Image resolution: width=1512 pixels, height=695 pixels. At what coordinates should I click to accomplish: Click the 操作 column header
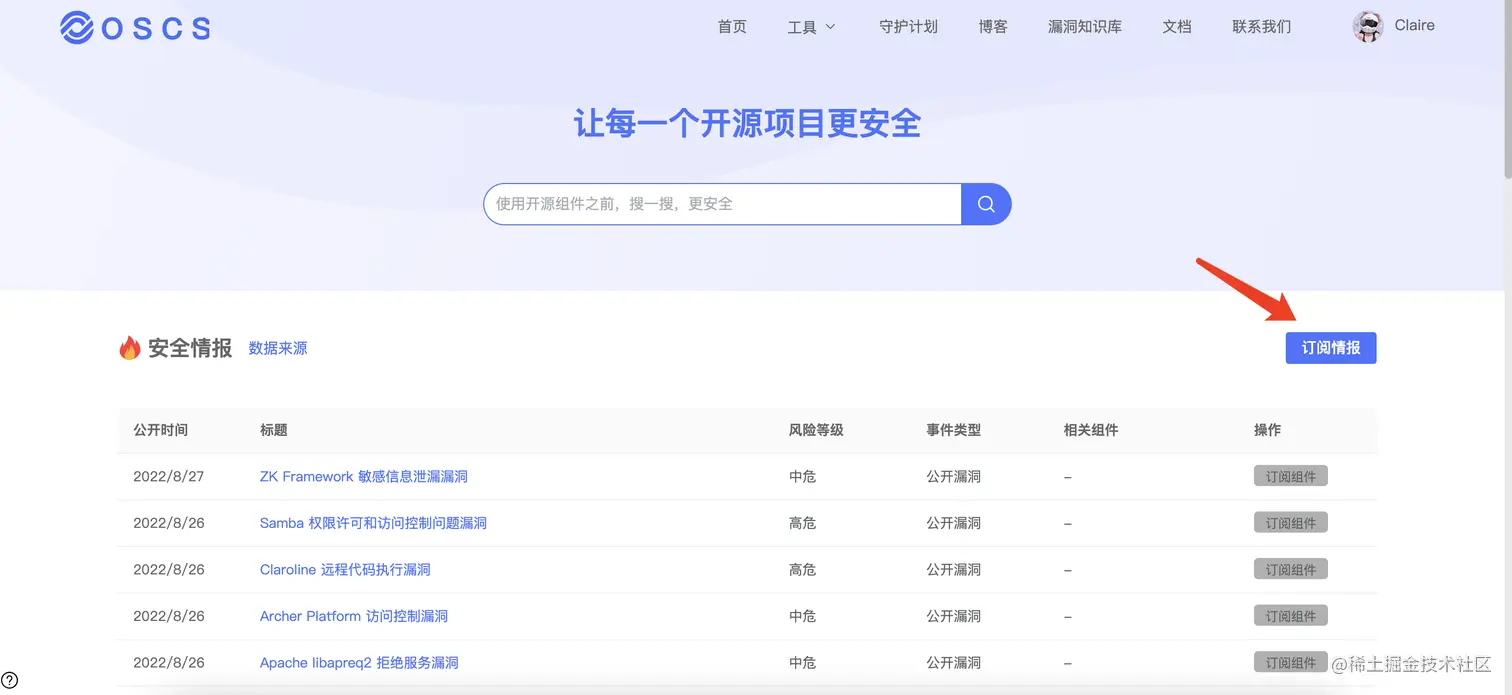(1267, 430)
